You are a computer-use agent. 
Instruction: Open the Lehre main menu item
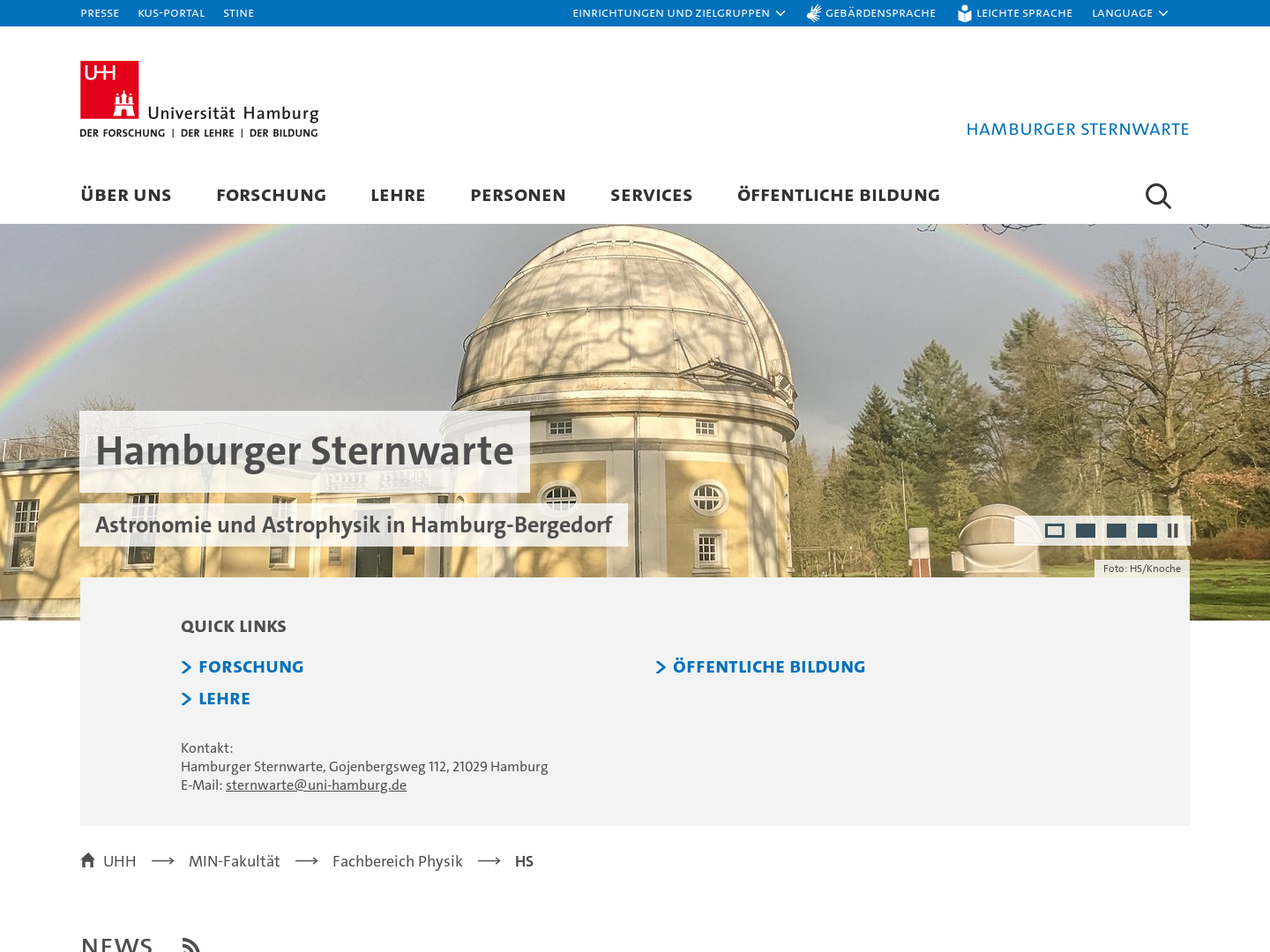point(398,195)
